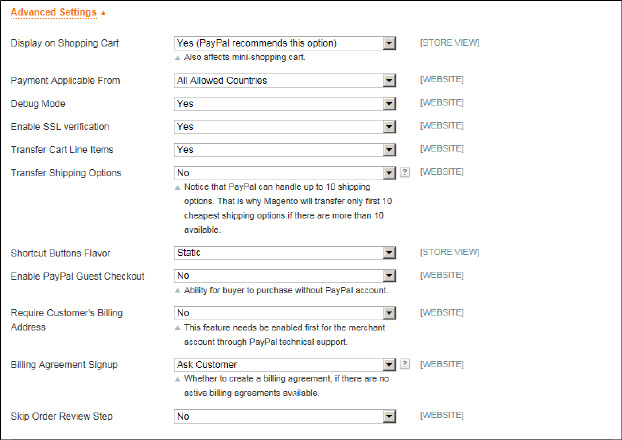Open the Enable PayPal Guest Checkout dropdown
Viewport: 622px width, 440px height.
click(285, 275)
